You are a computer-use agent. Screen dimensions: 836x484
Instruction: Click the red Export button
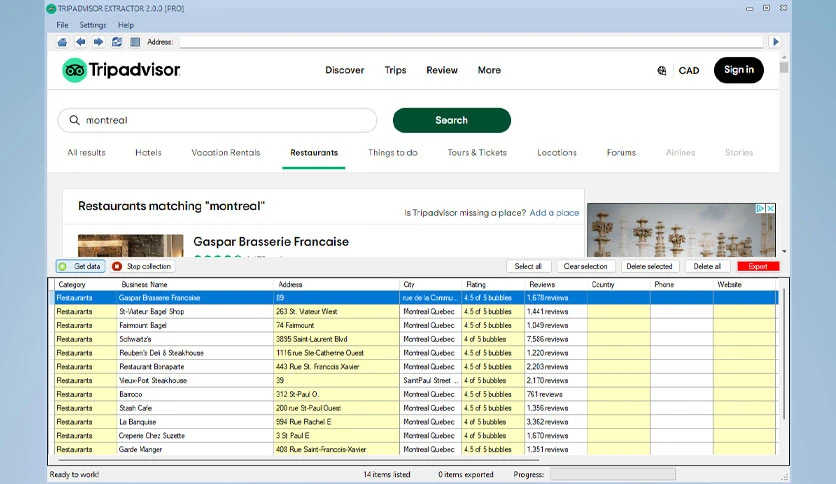tap(758, 266)
